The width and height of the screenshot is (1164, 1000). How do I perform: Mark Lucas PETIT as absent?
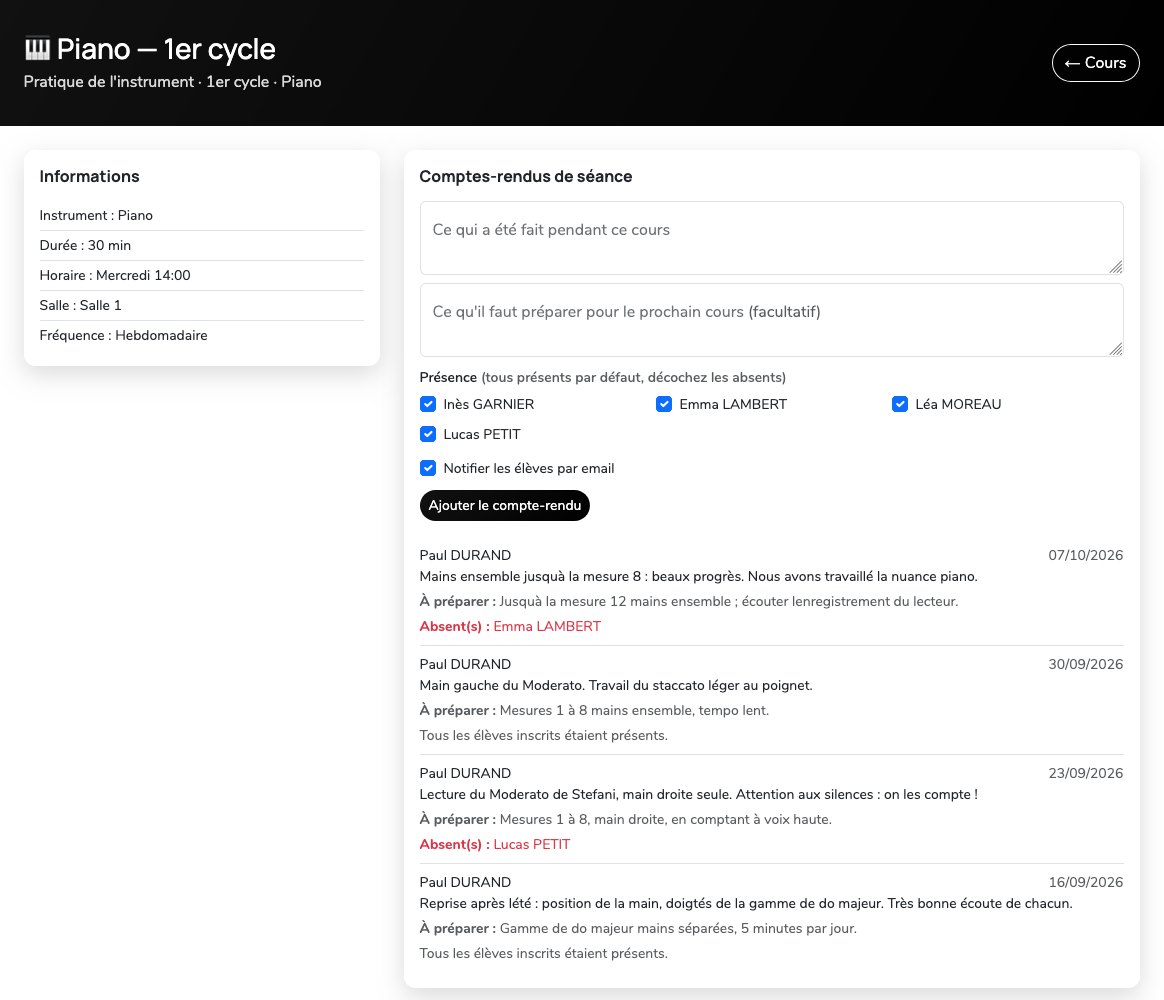pyautogui.click(x=428, y=434)
